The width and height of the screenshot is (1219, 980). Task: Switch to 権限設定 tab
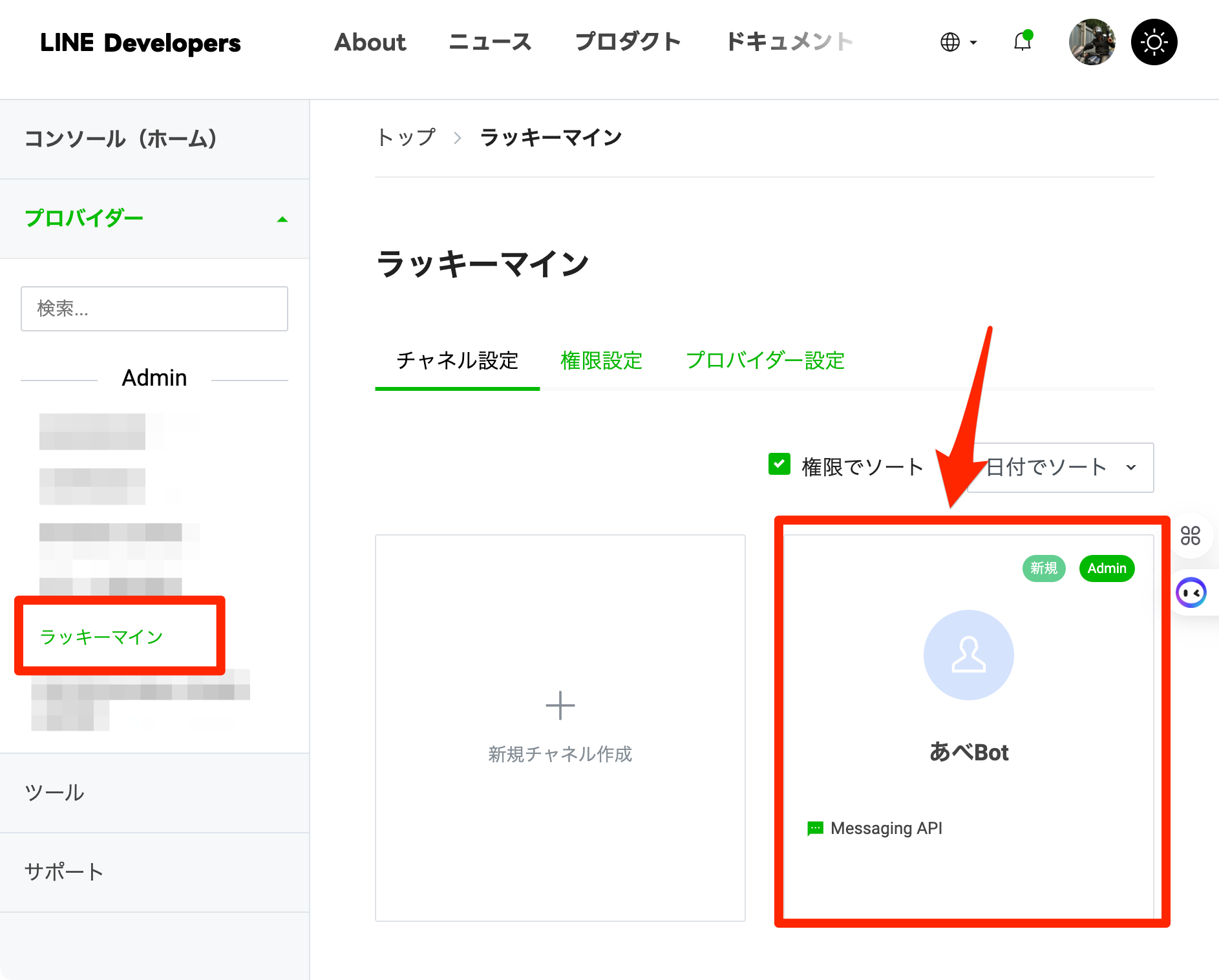601,360
